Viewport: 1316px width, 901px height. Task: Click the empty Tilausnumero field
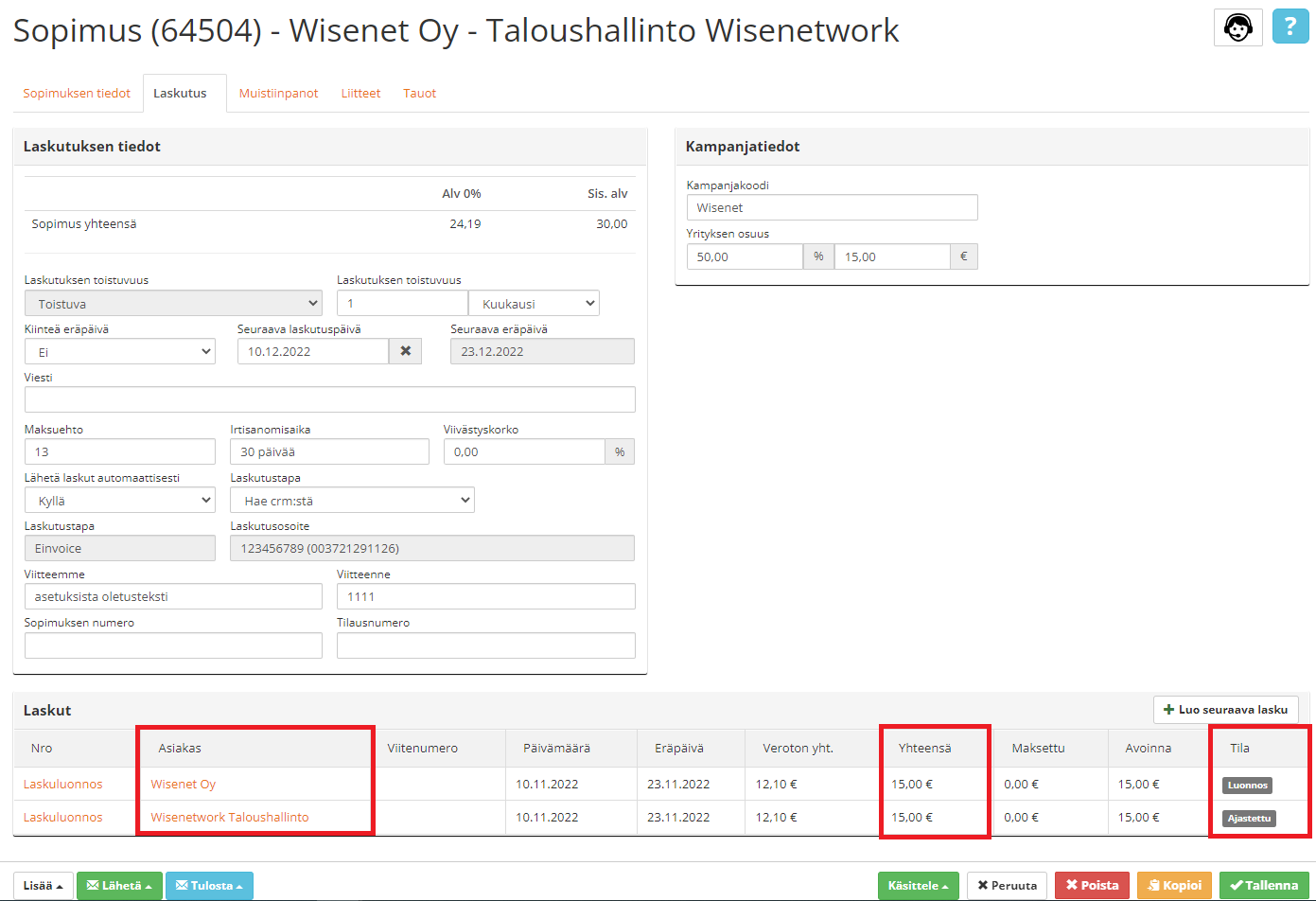click(x=486, y=645)
